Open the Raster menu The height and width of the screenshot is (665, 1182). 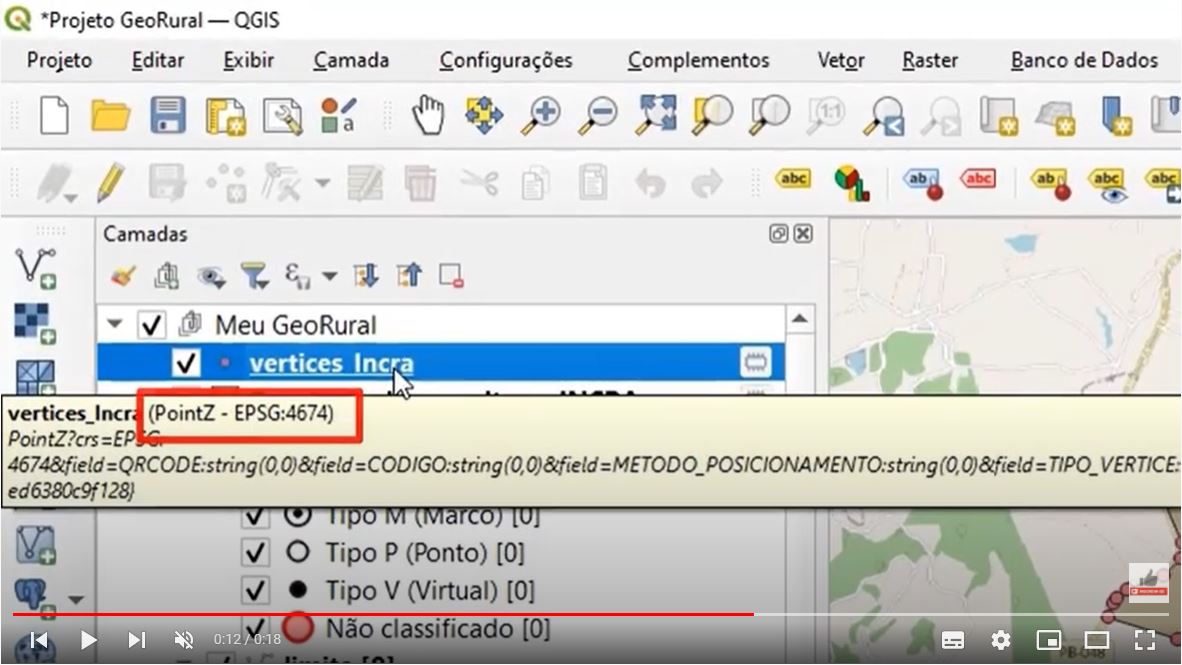(929, 60)
